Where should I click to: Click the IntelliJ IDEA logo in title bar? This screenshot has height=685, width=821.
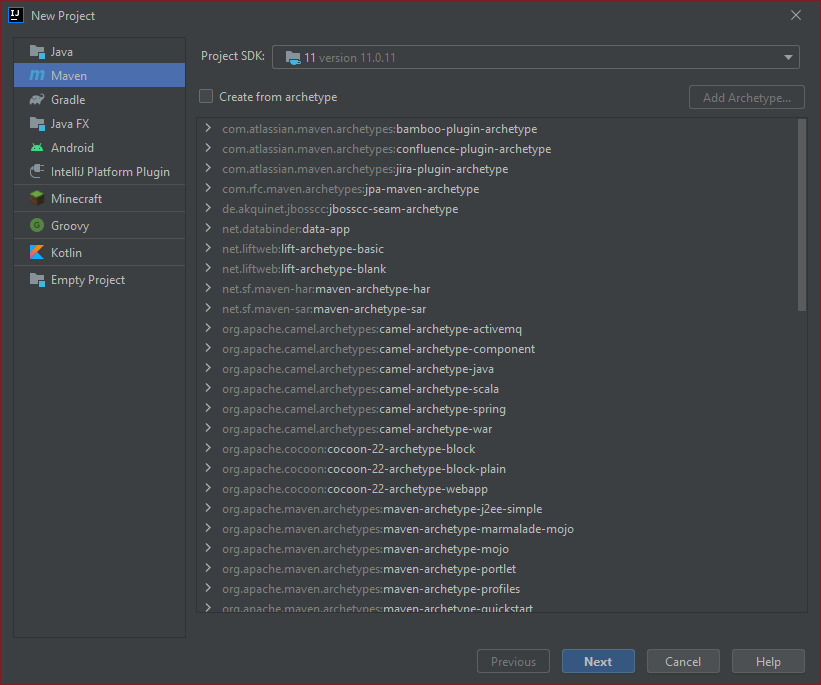(x=16, y=15)
